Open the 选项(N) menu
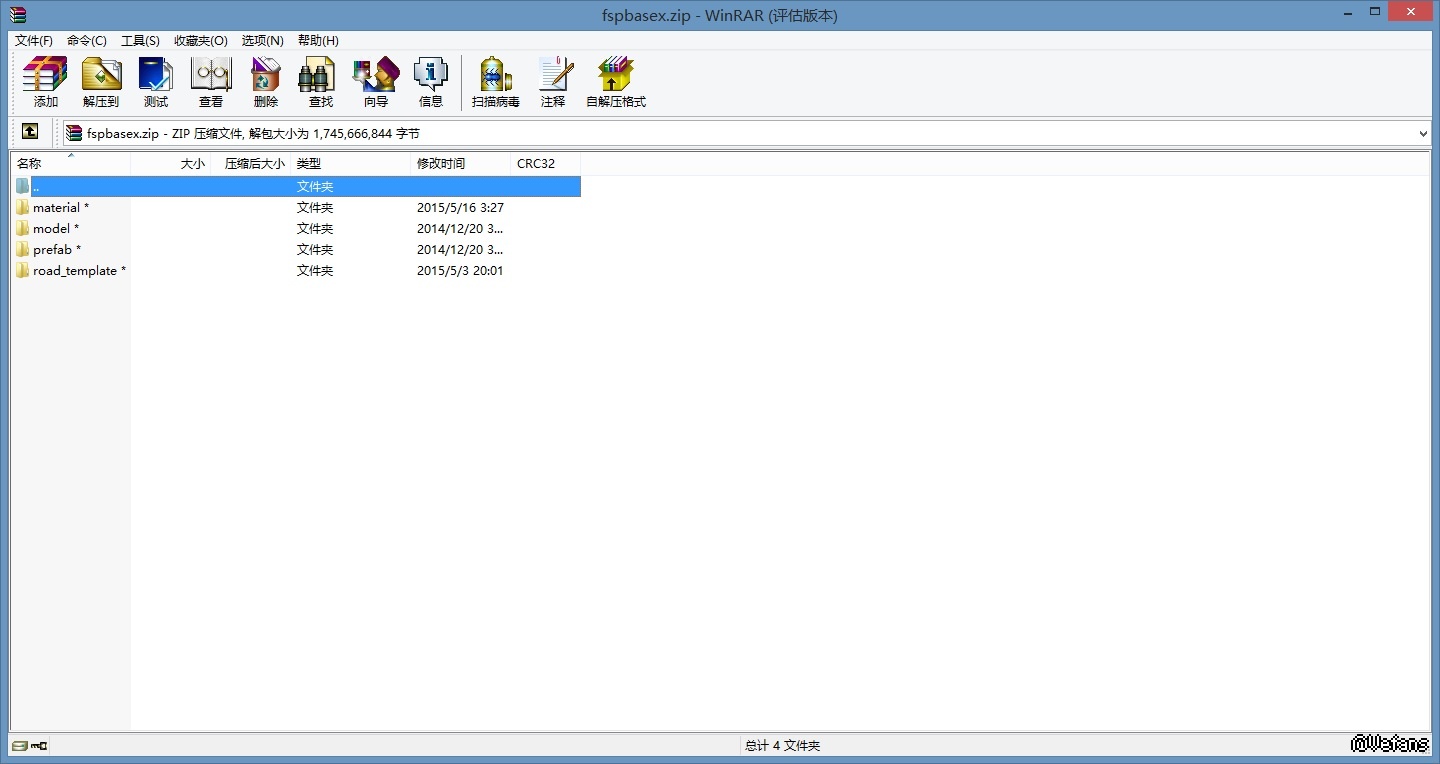Viewport: 1440px width, 764px height. tap(263, 41)
